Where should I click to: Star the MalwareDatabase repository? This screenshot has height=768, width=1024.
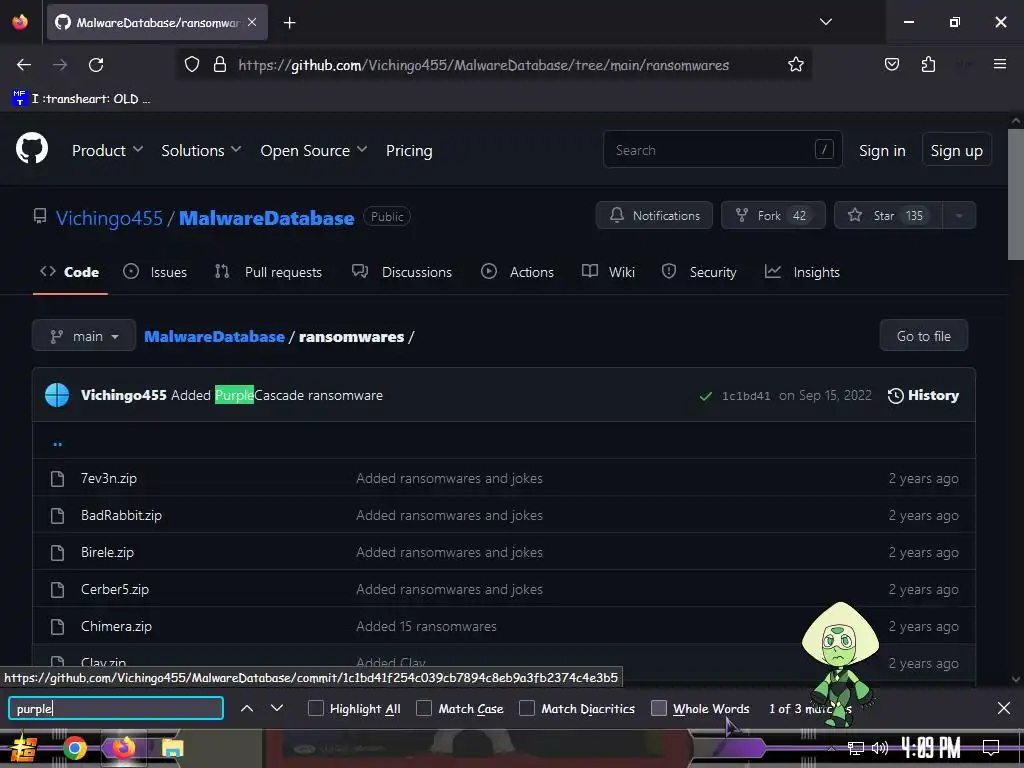888,216
